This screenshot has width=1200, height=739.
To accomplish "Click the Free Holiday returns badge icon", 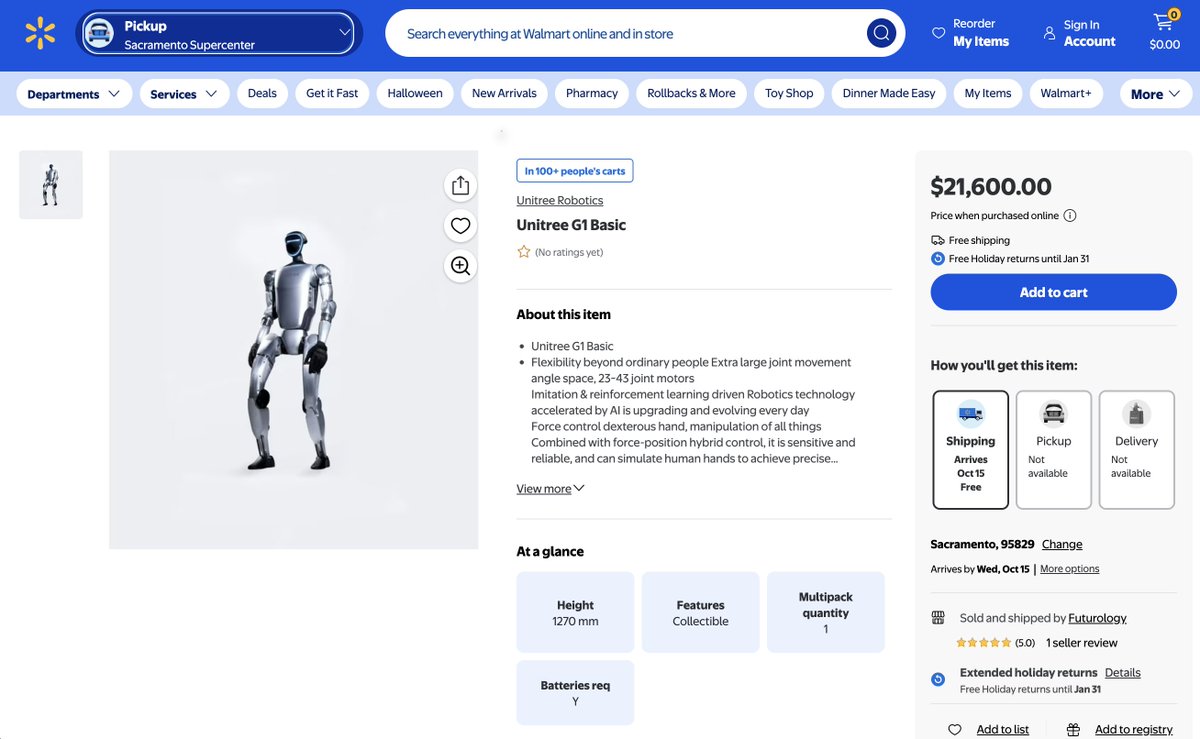I will (938, 258).
